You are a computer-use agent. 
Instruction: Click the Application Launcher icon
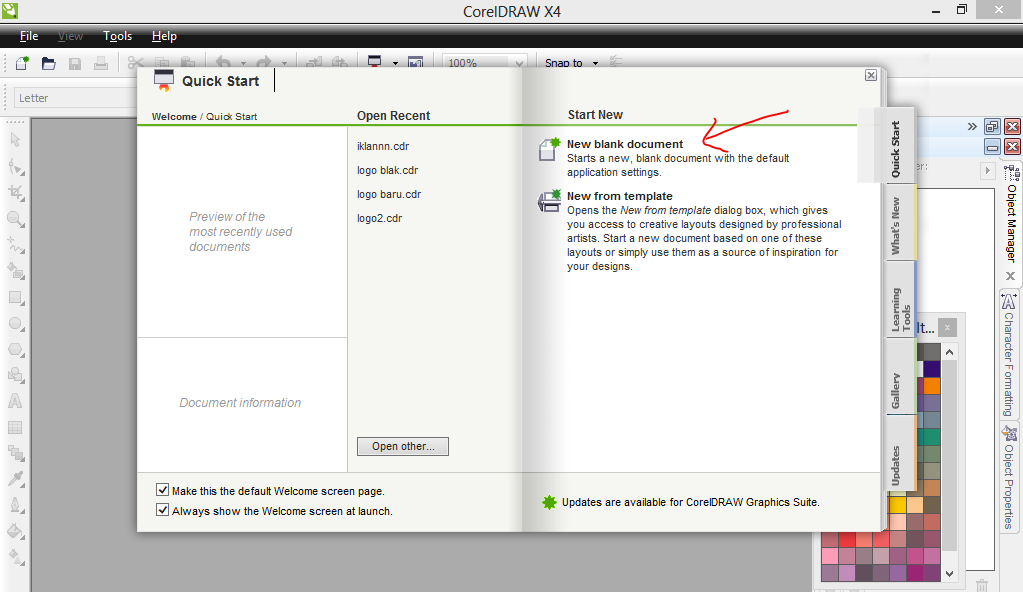(374, 62)
